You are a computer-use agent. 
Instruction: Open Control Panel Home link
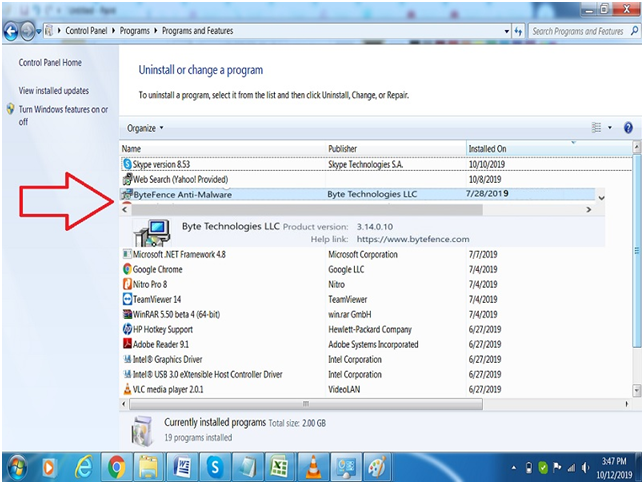coord(50,63)
